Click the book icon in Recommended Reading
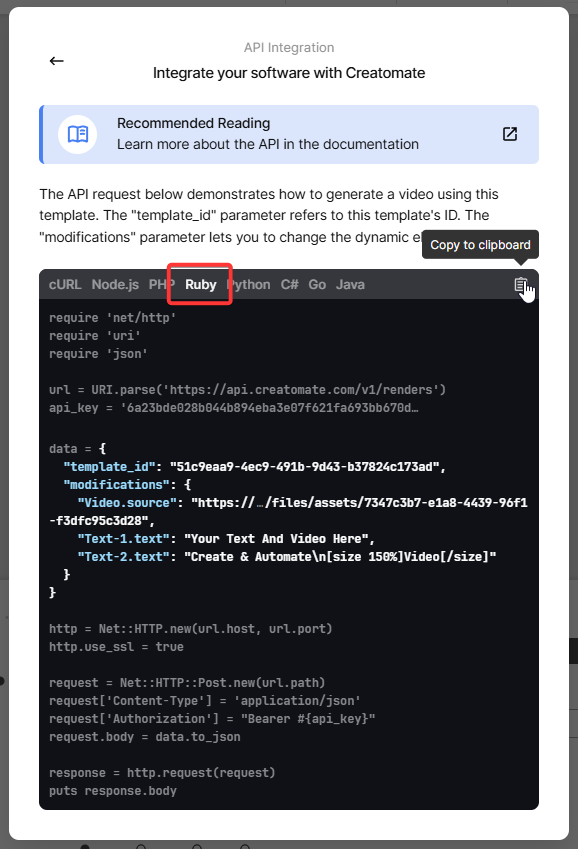 (x=77, y=134)
